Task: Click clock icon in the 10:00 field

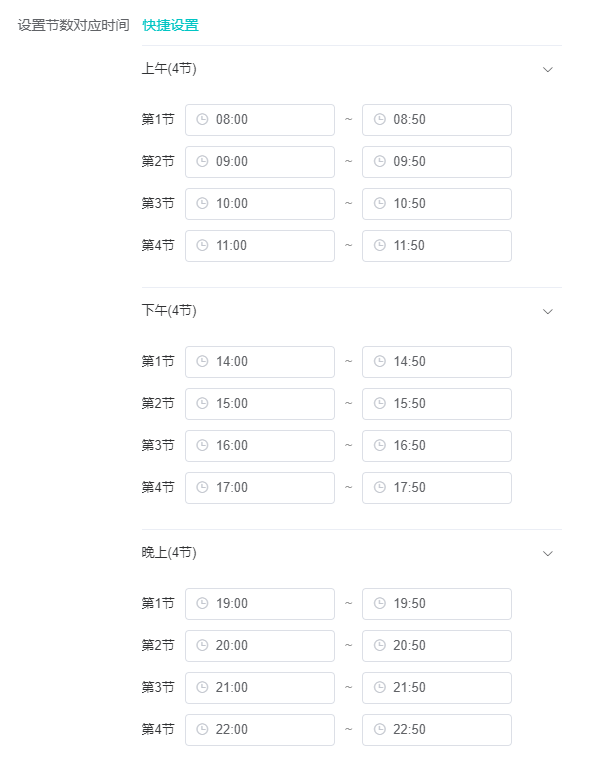Action: tap(202, 203)
